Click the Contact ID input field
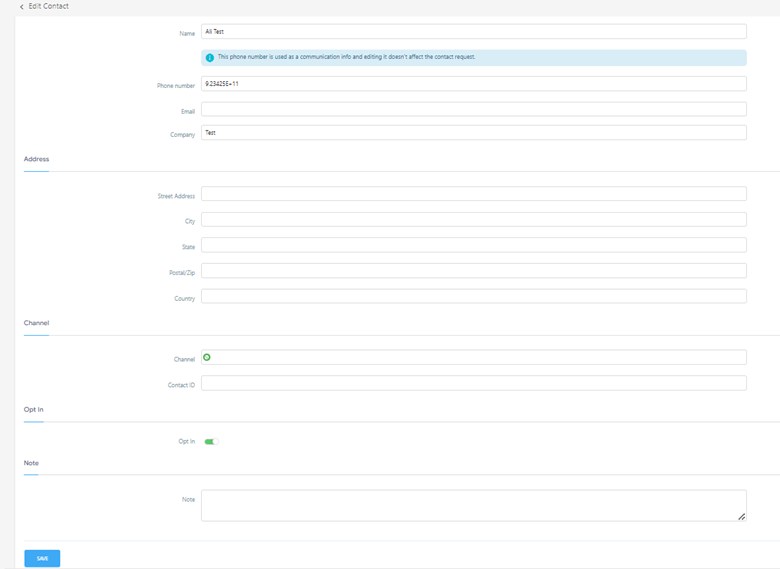The image size is (780, 569). (474, 383)
